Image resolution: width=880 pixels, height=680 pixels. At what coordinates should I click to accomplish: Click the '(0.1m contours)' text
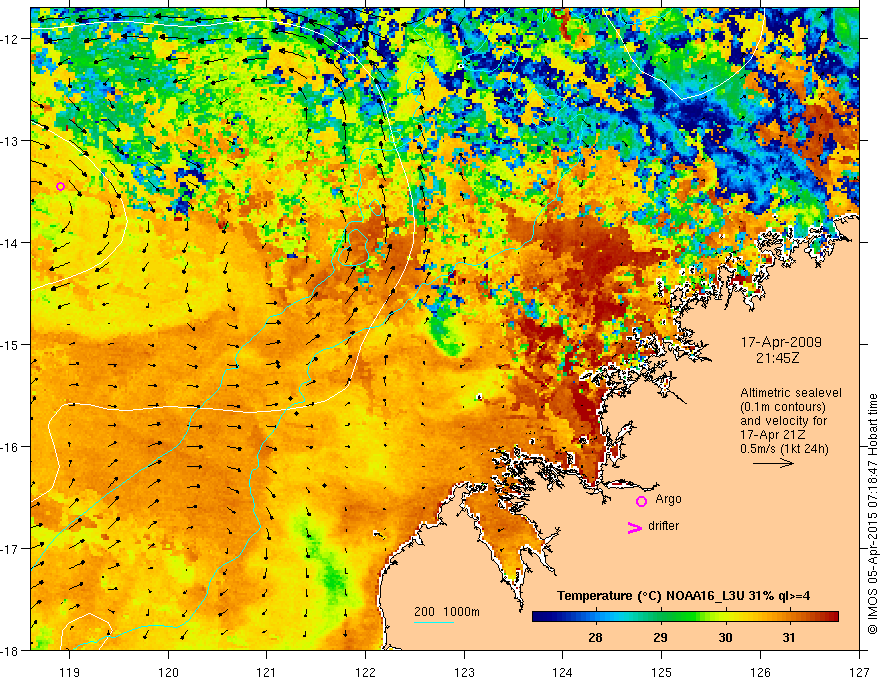[x=783, y=407]
